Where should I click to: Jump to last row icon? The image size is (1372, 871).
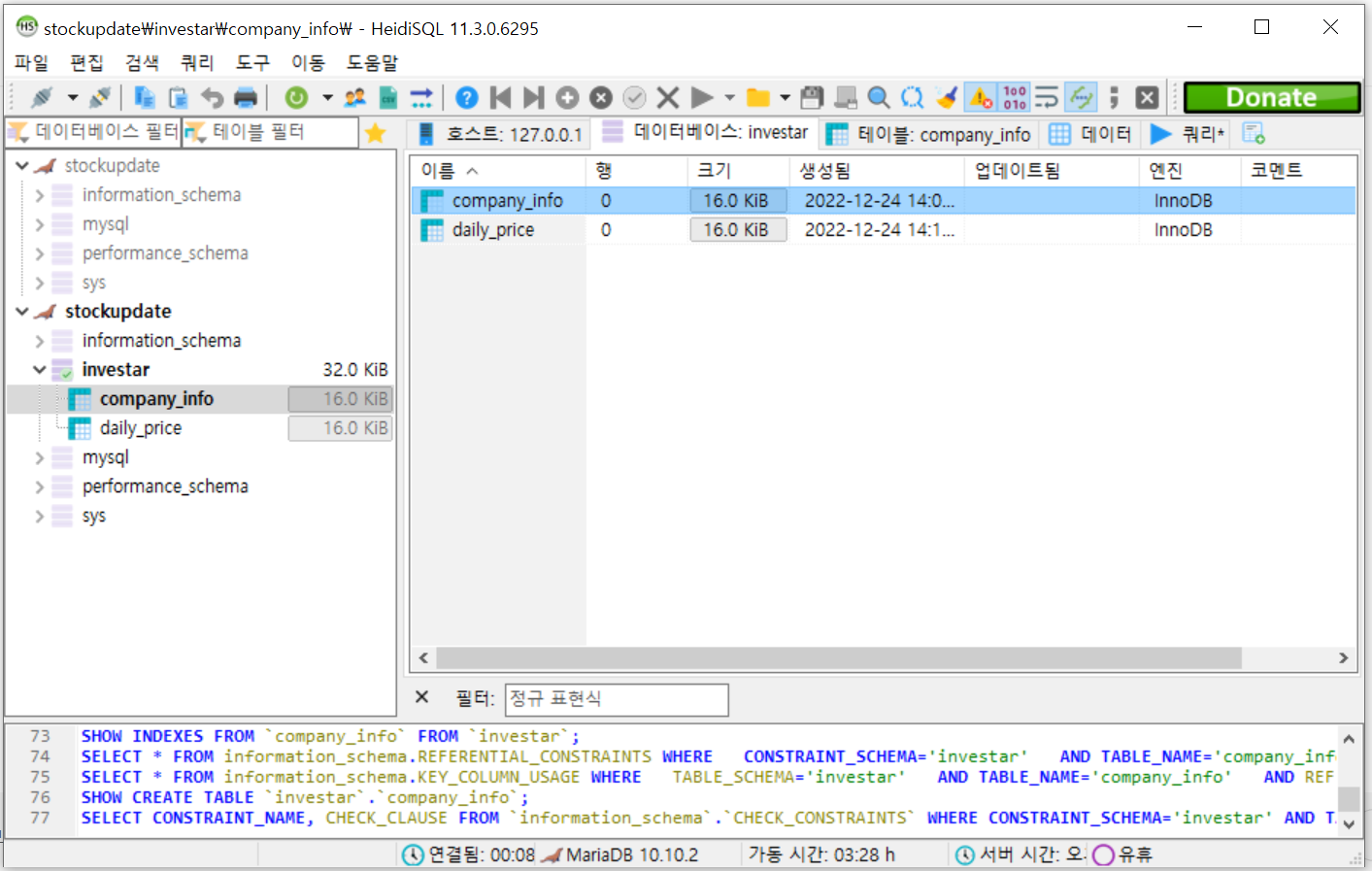[x=534, y=97]
